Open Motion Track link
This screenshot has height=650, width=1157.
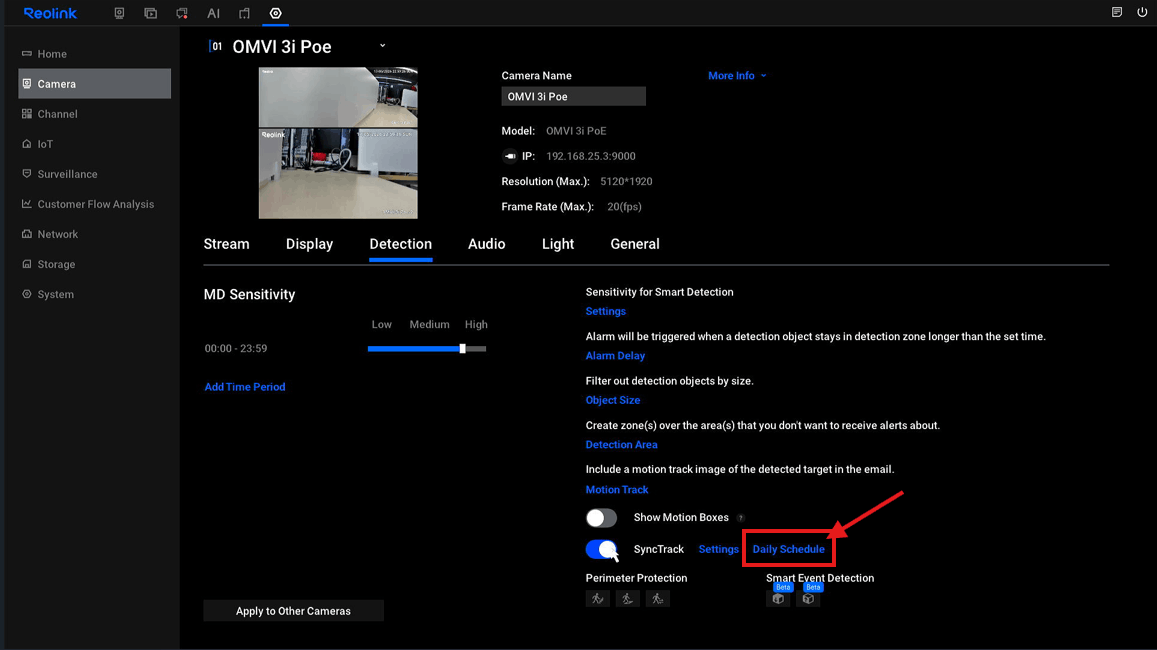click(617, 490)
